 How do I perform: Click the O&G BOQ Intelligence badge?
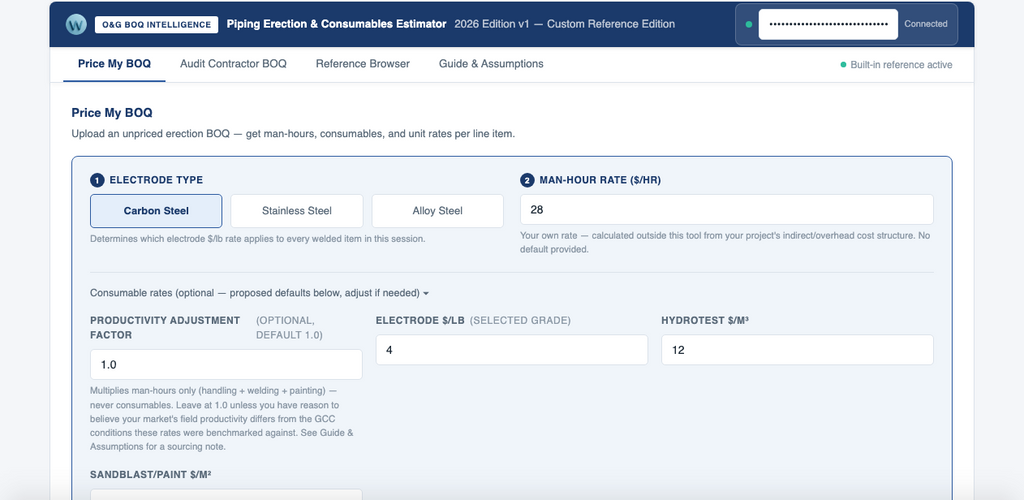(156, 25)
